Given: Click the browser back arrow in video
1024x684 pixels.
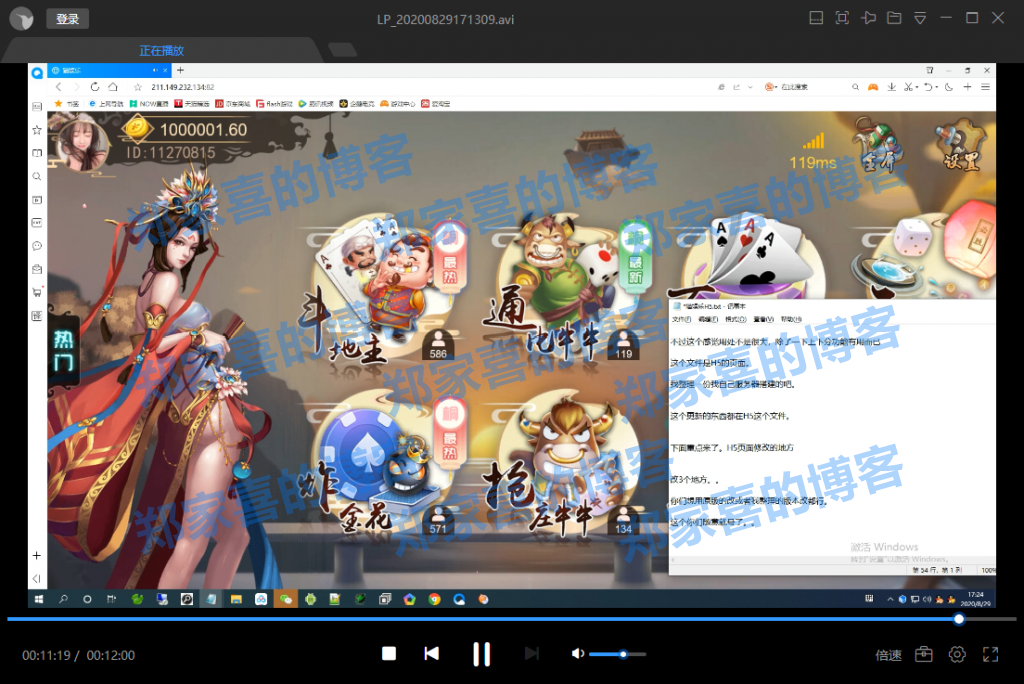Looking at the screenshot, I should 58,87.
